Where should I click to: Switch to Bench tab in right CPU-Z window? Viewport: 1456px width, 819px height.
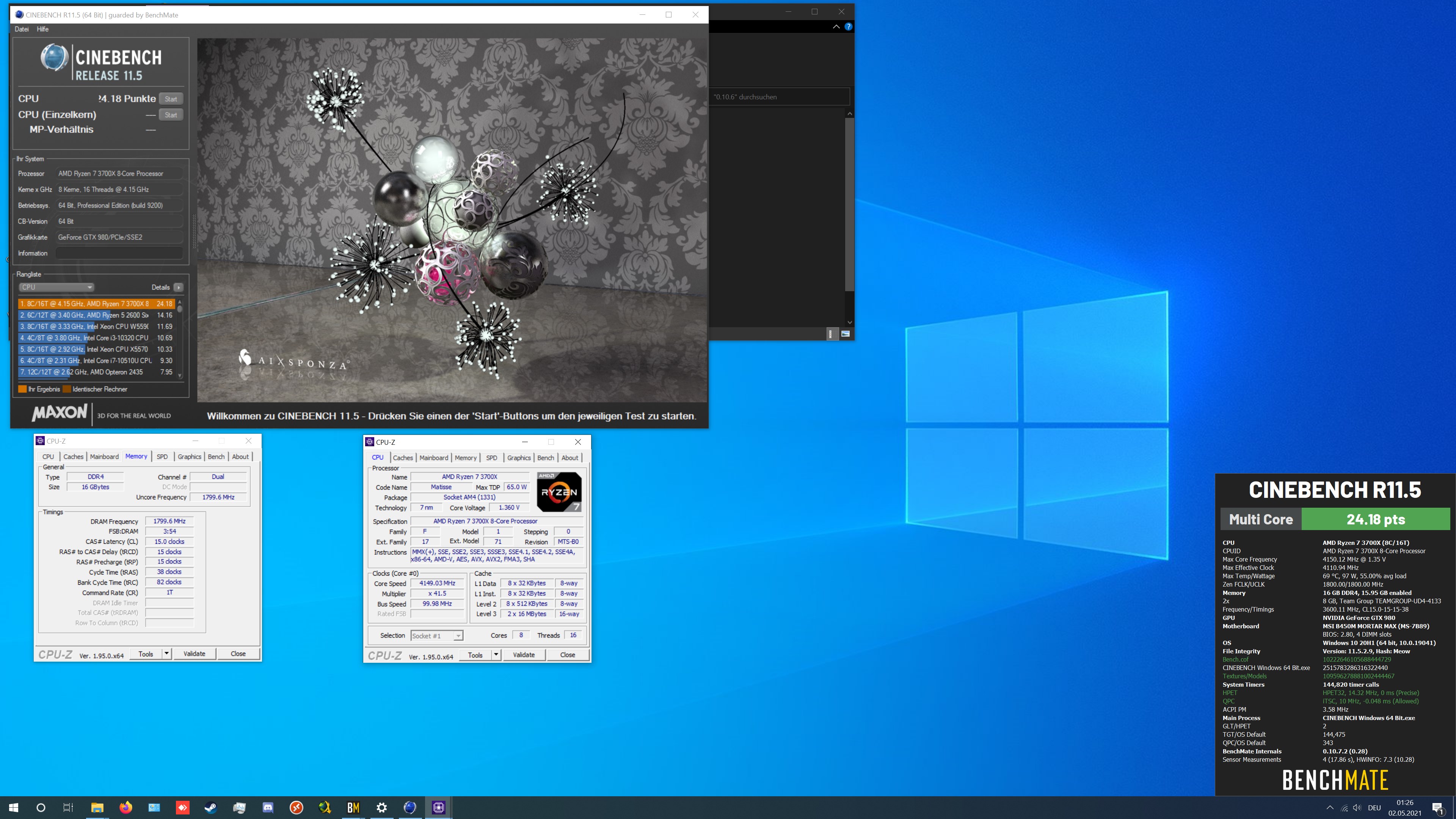click(x=546, y=458)
